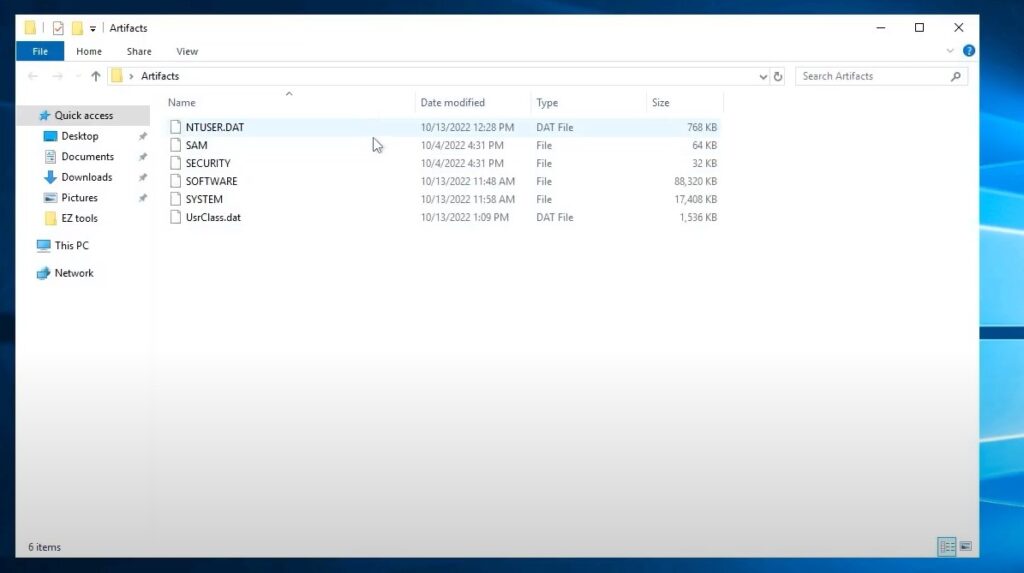Viewport: 1024px width, 573px height.
Task: Expand the ribbon with the chevron
Action: point(950,51)
